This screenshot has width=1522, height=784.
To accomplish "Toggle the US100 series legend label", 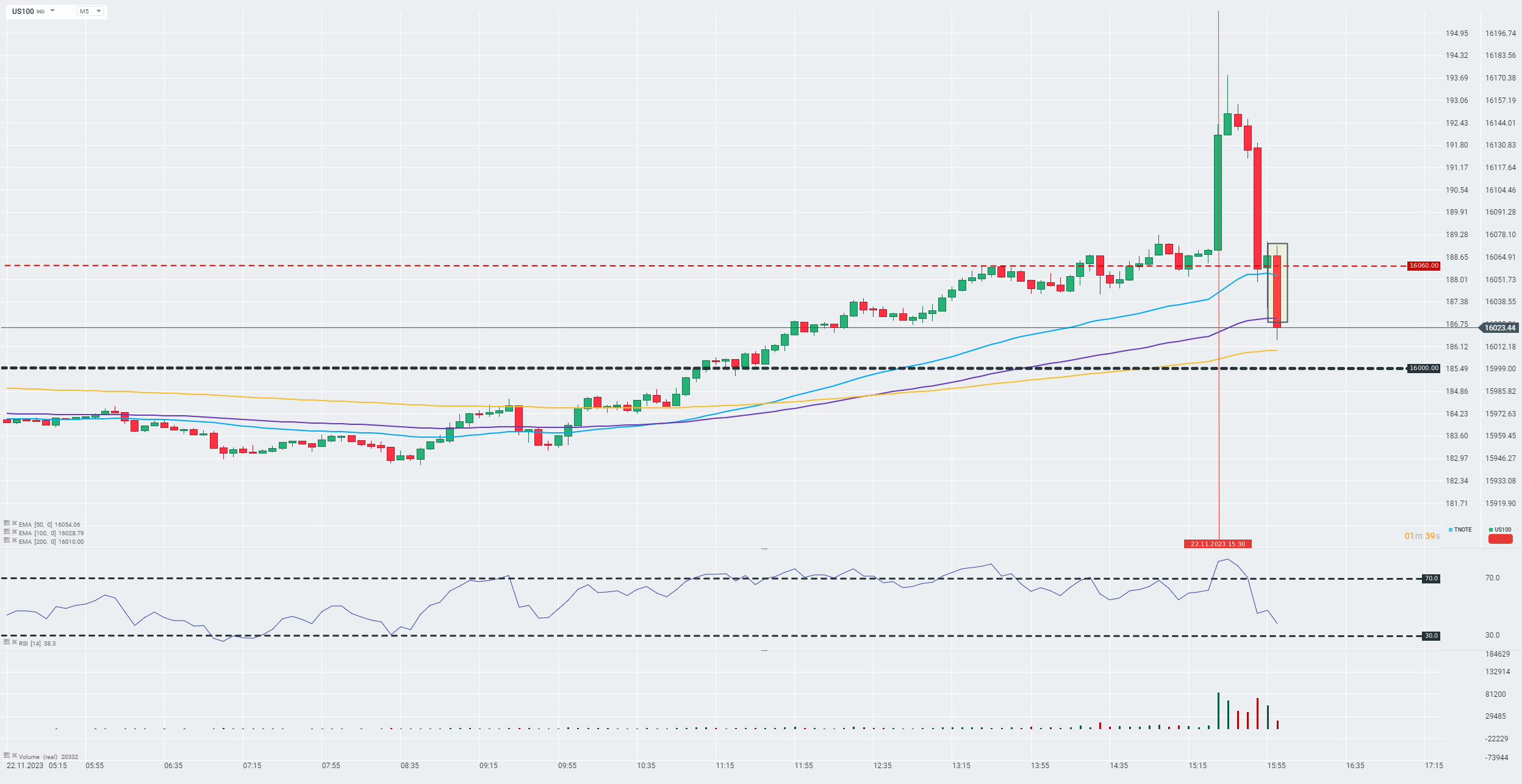I will 1502,530.
